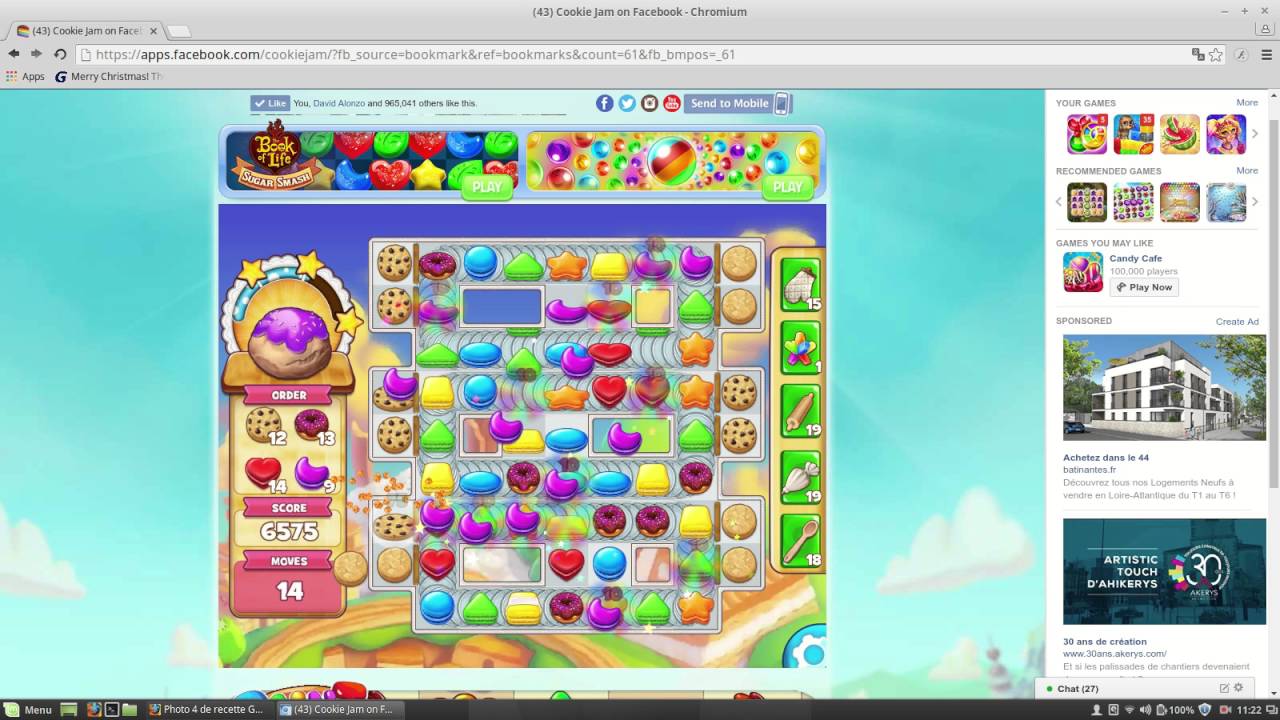Use the rainbow star booster
The height and width of the screenshot is (720, 1280).
click(800, 348)
